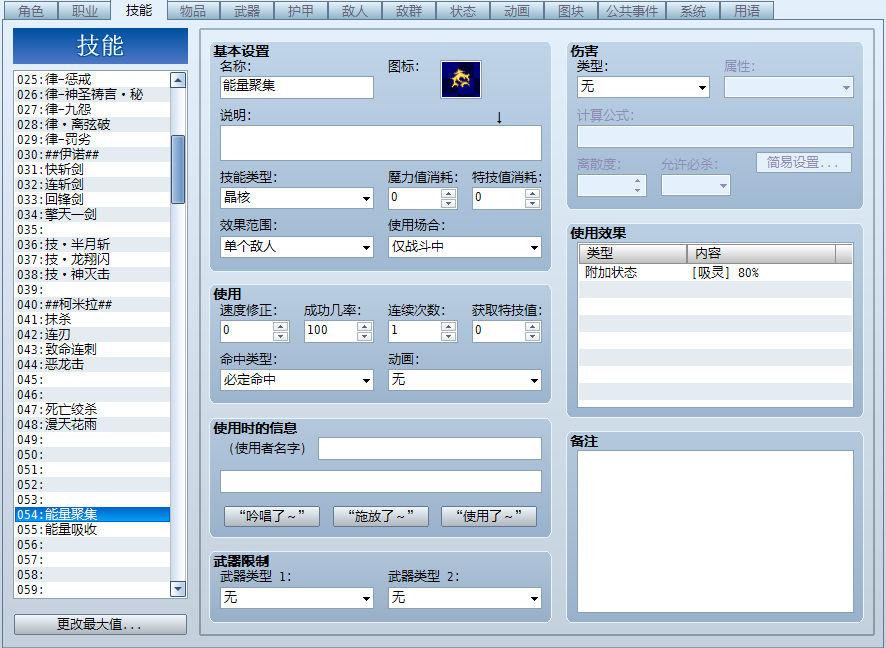Decrease the 获取特技值 value
The height and width of the screenshot is (648, 886).
pyautogui.click(x=532, y=336)
